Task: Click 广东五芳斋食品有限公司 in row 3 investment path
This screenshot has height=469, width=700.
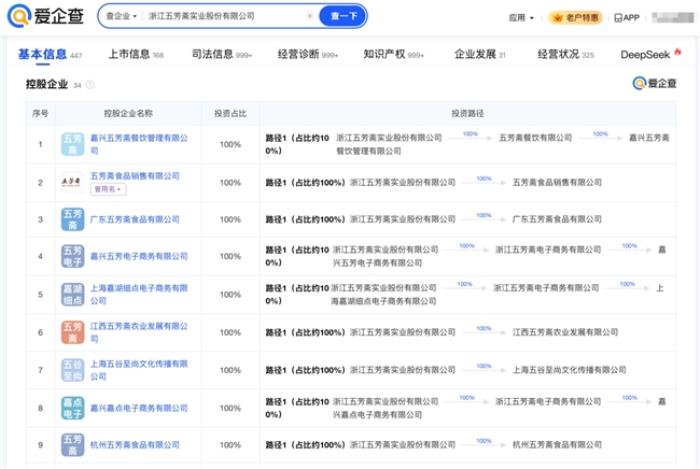Action: [557, 219]
